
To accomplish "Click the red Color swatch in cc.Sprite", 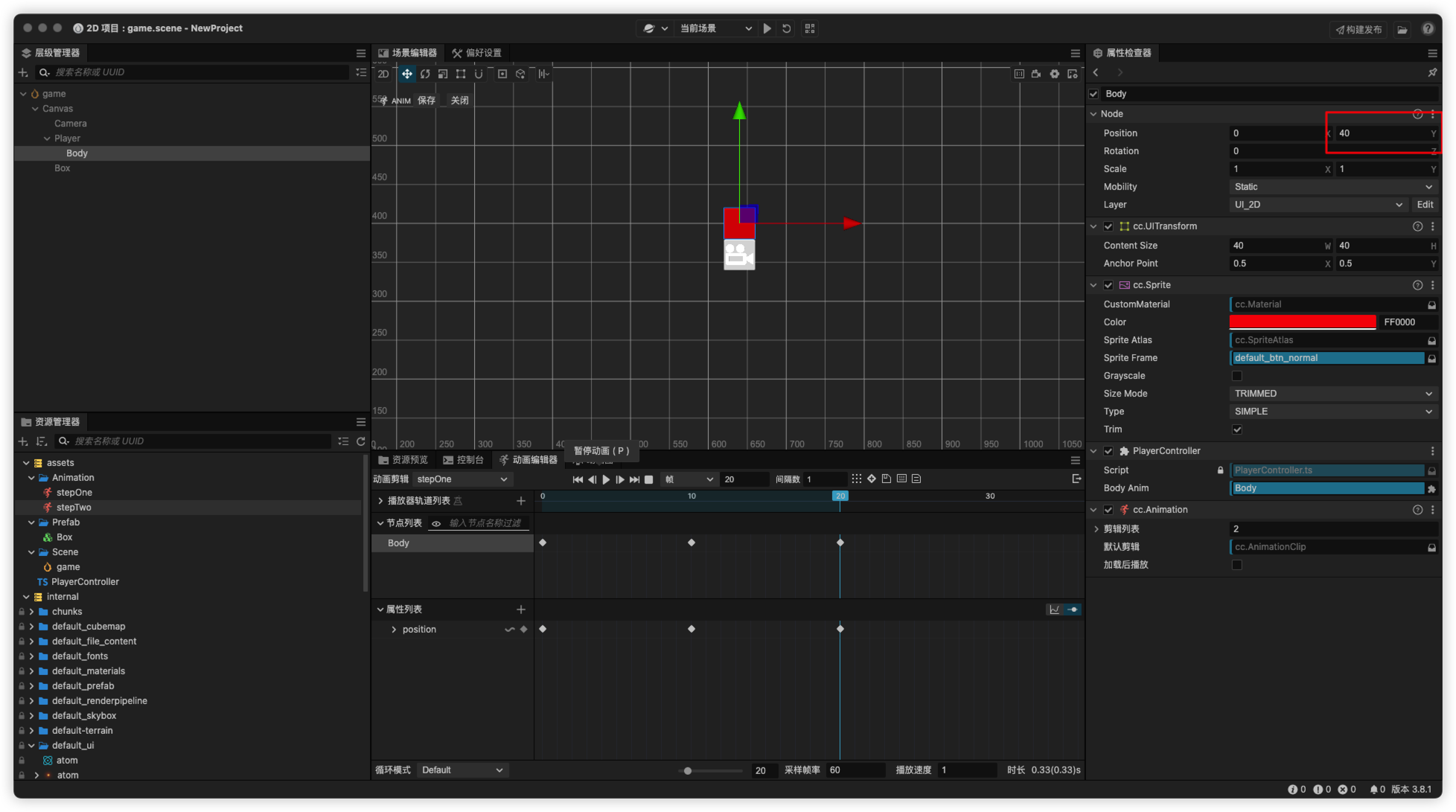I will point(1303,322).
